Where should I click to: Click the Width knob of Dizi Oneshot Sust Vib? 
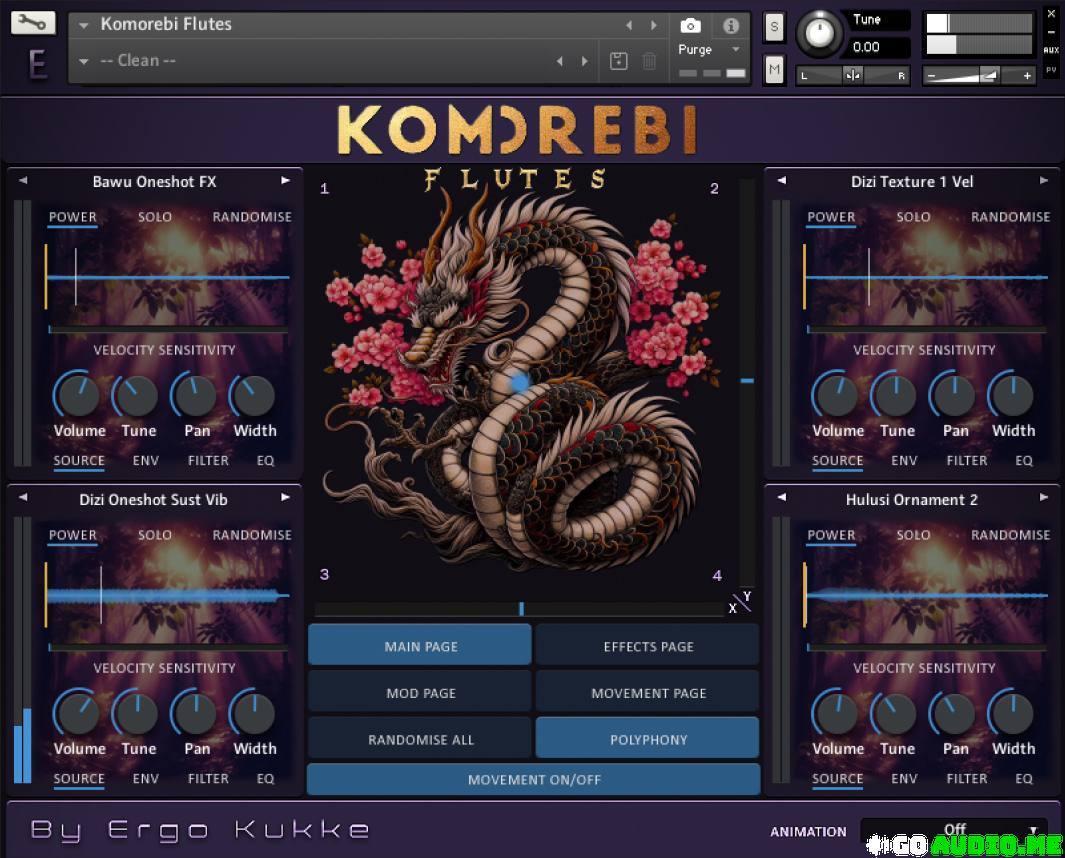pos(254,713)
